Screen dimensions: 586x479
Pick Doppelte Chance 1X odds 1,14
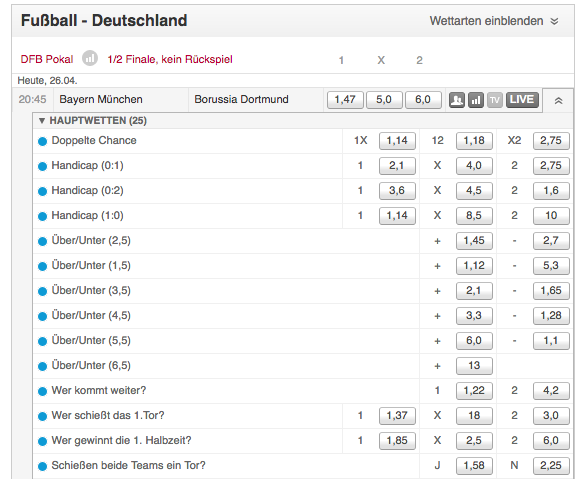tap(397, 141)
